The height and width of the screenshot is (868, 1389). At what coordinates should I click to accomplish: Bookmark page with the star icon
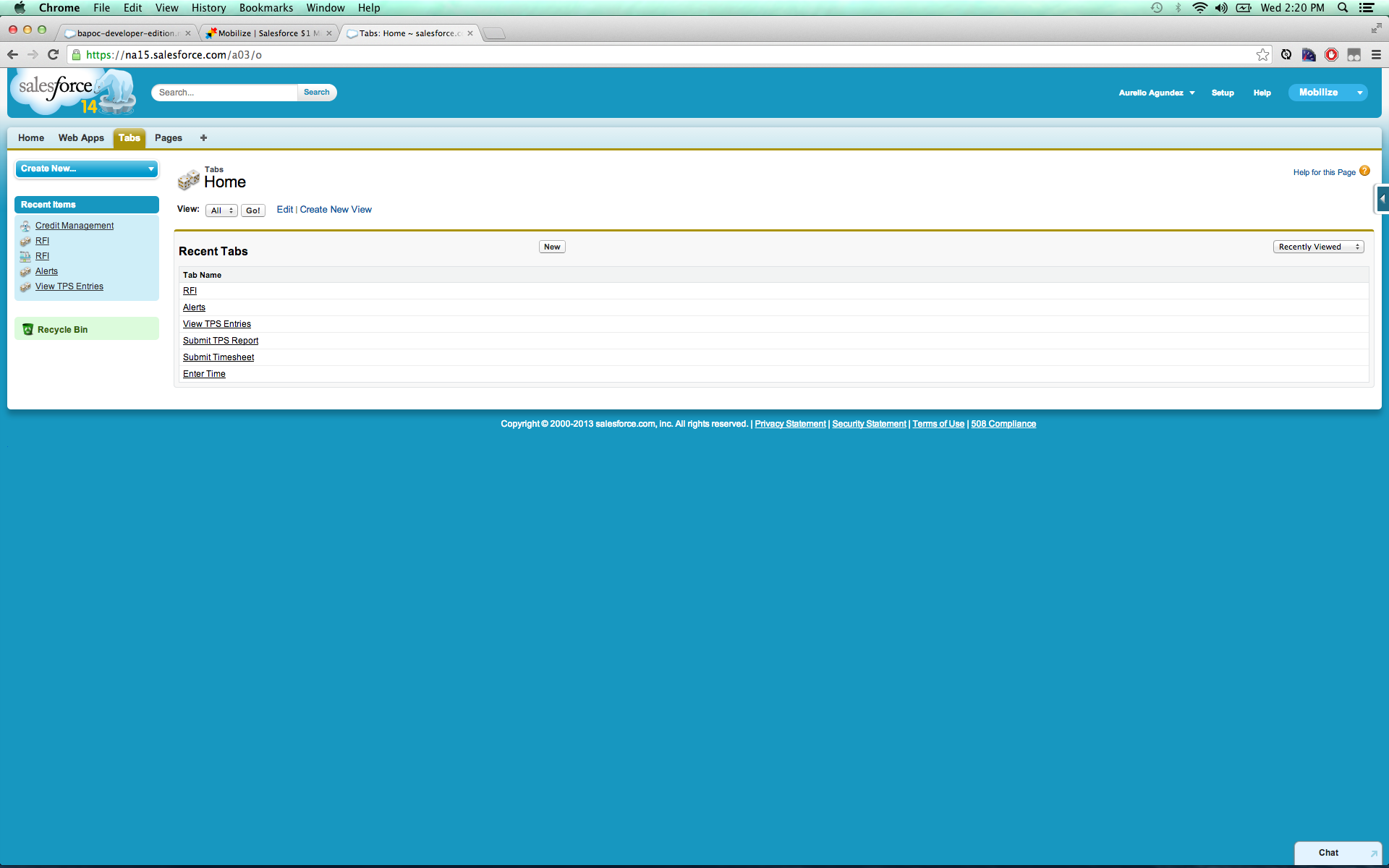point(1262,55)
